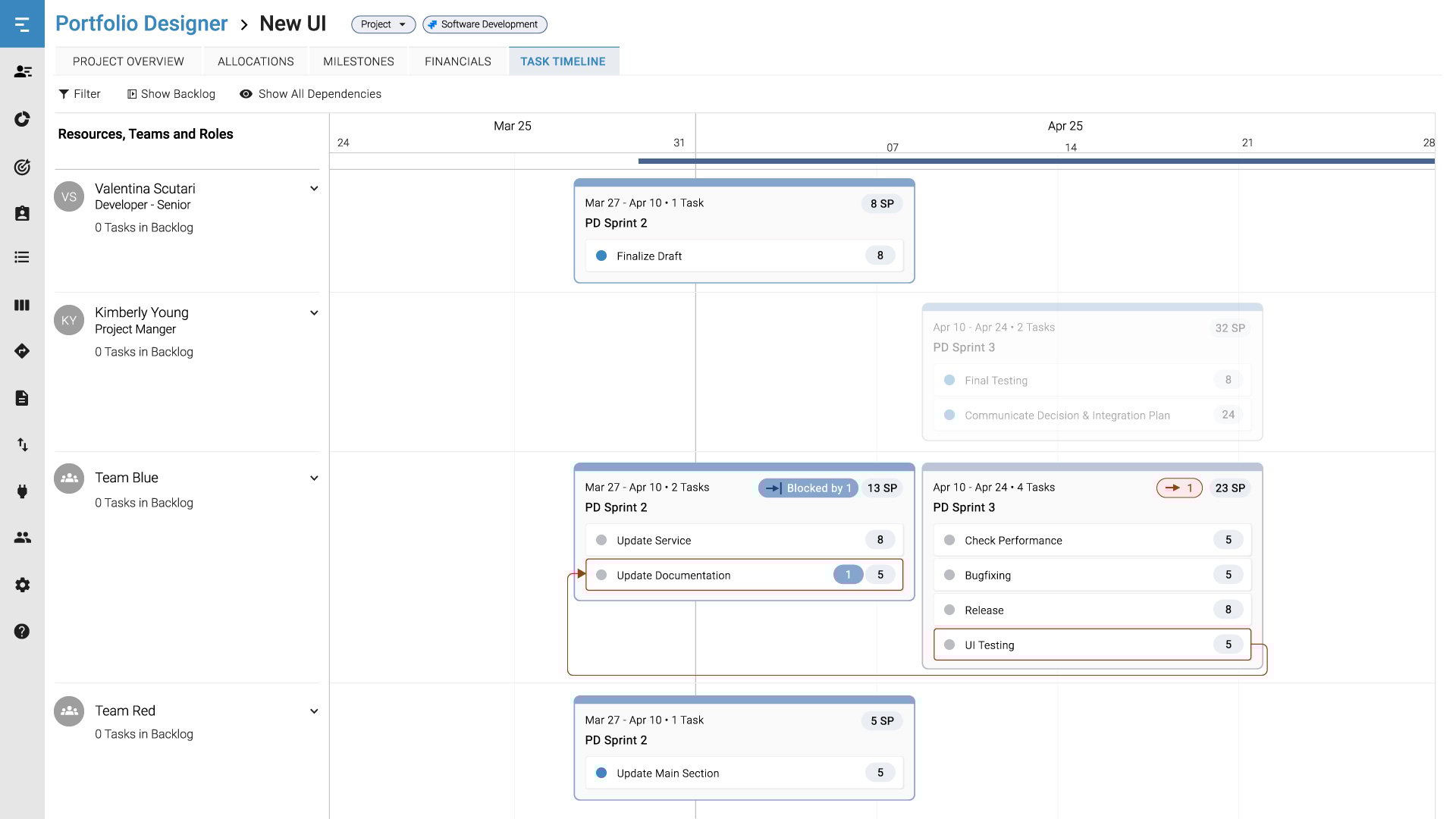Toggle Show Backlog panel
Screen dimensions: 1456x819
coord(171,94)
